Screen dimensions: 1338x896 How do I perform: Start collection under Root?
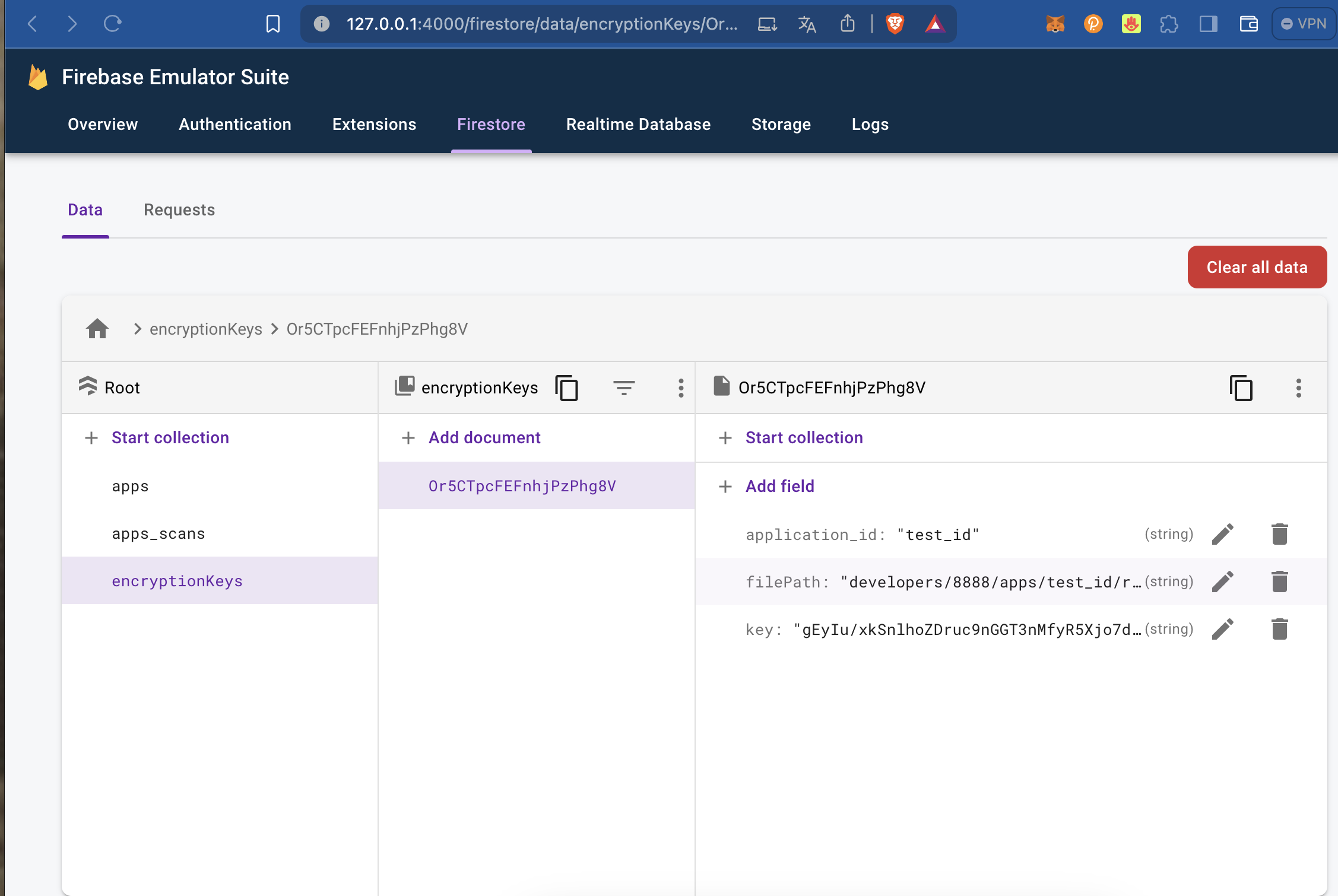click(170, 437)
